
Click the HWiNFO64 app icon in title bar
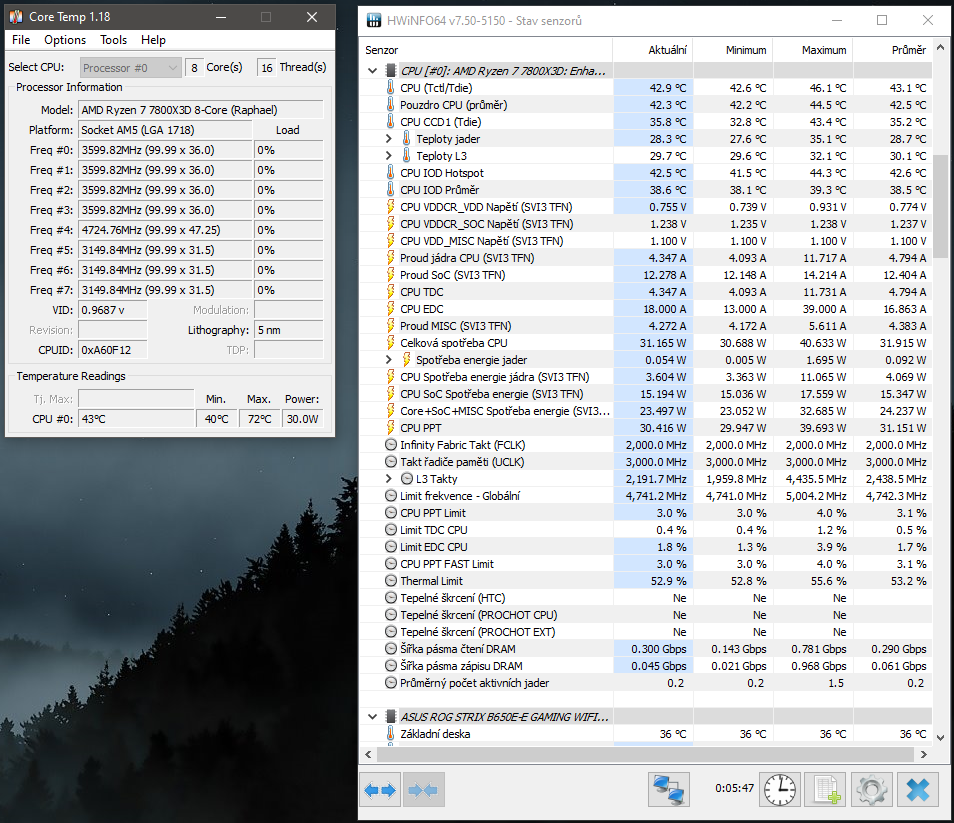pyautogui.click(x=374, y=21)
